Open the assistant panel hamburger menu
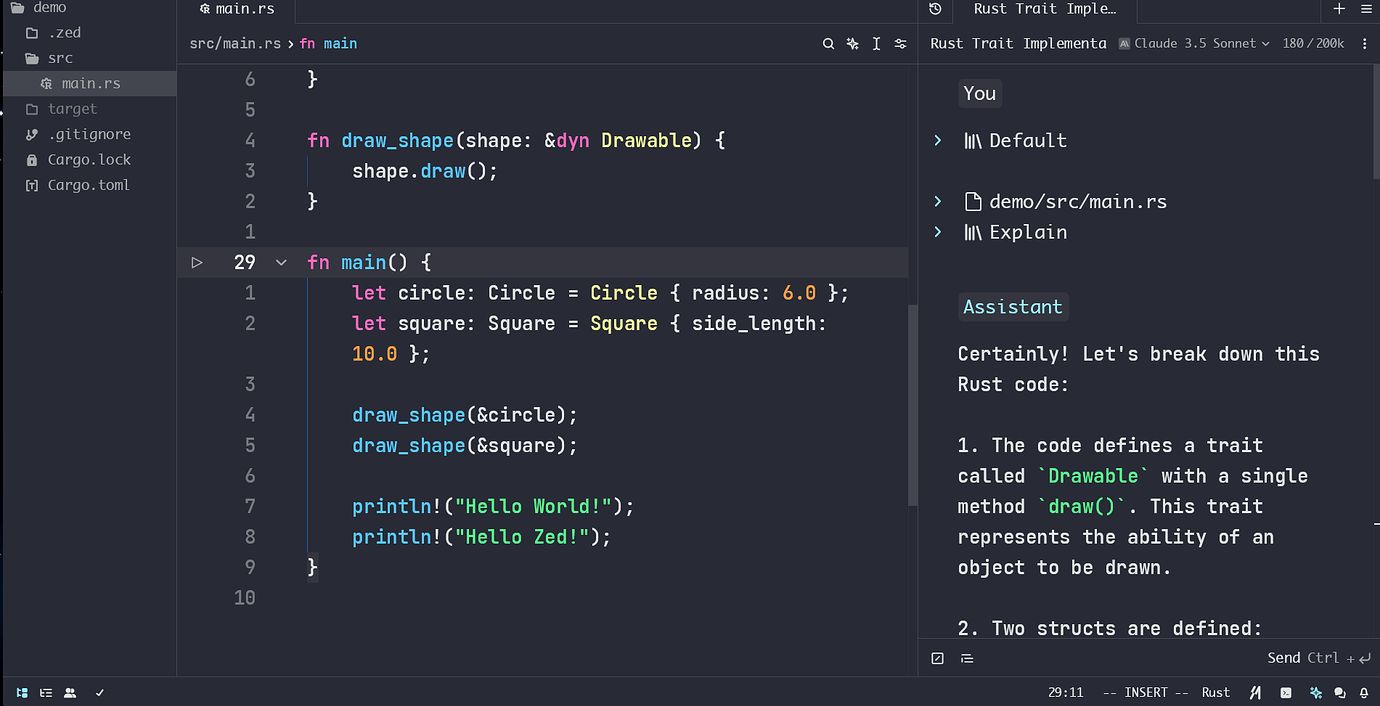Viewport: 1380px width, 706px height. (x=1365, y=9)
